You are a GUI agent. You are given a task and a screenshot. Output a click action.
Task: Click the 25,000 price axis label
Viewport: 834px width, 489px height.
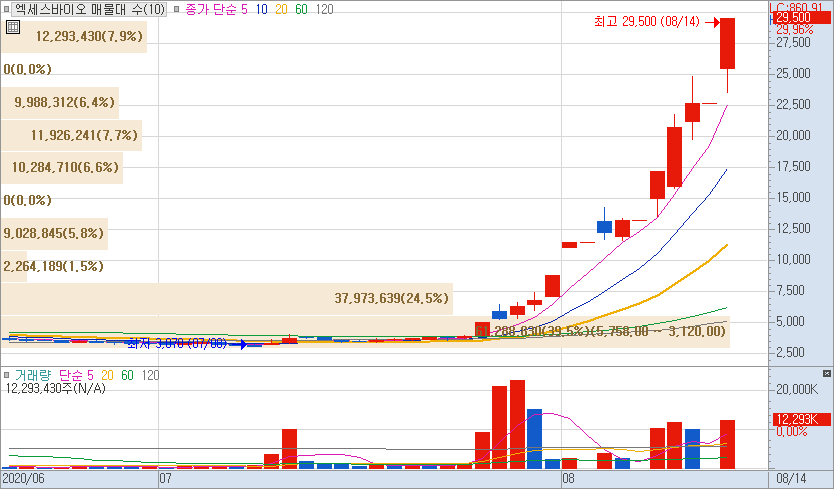pos(793,73)
